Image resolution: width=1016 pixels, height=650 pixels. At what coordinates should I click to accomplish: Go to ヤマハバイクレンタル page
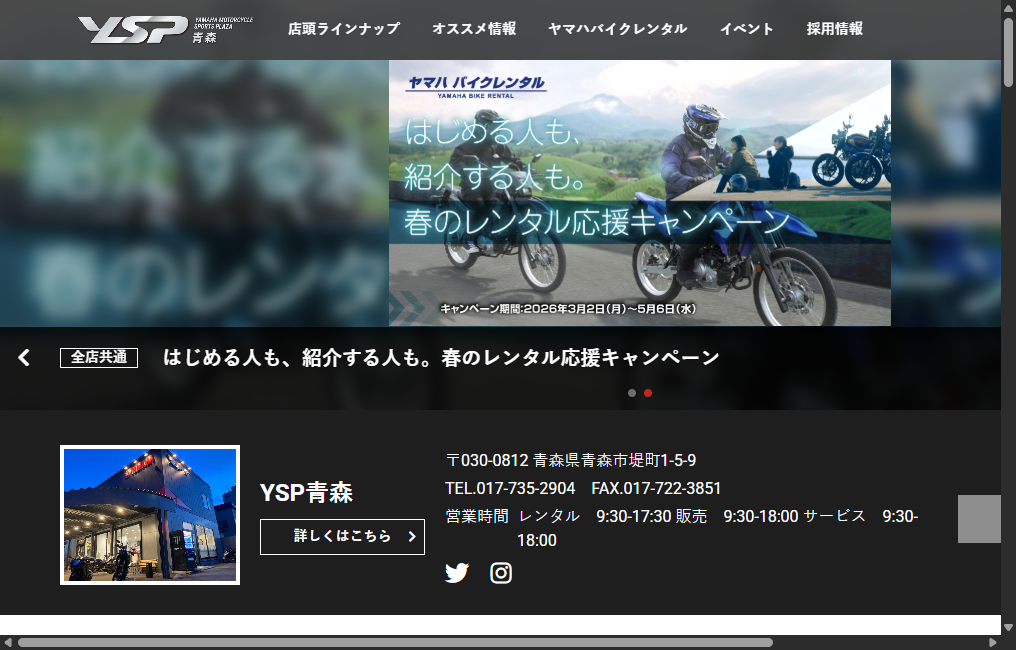coord(618,29)
